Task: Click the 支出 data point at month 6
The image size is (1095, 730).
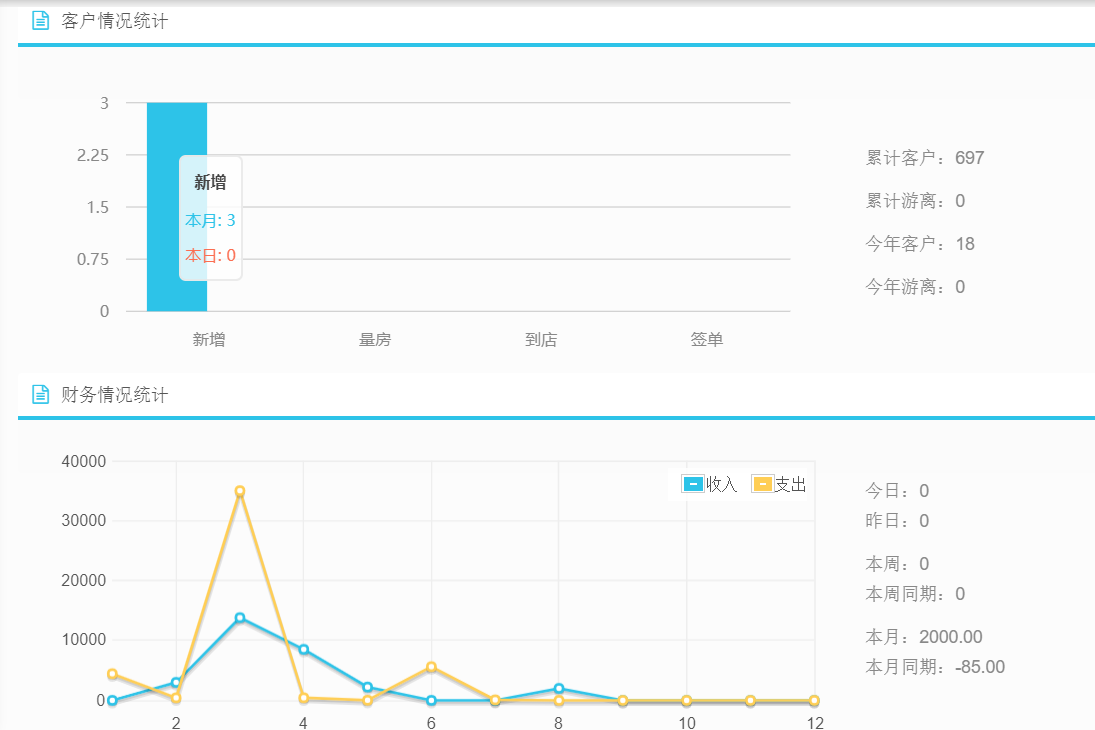Action: click(431, 667)
